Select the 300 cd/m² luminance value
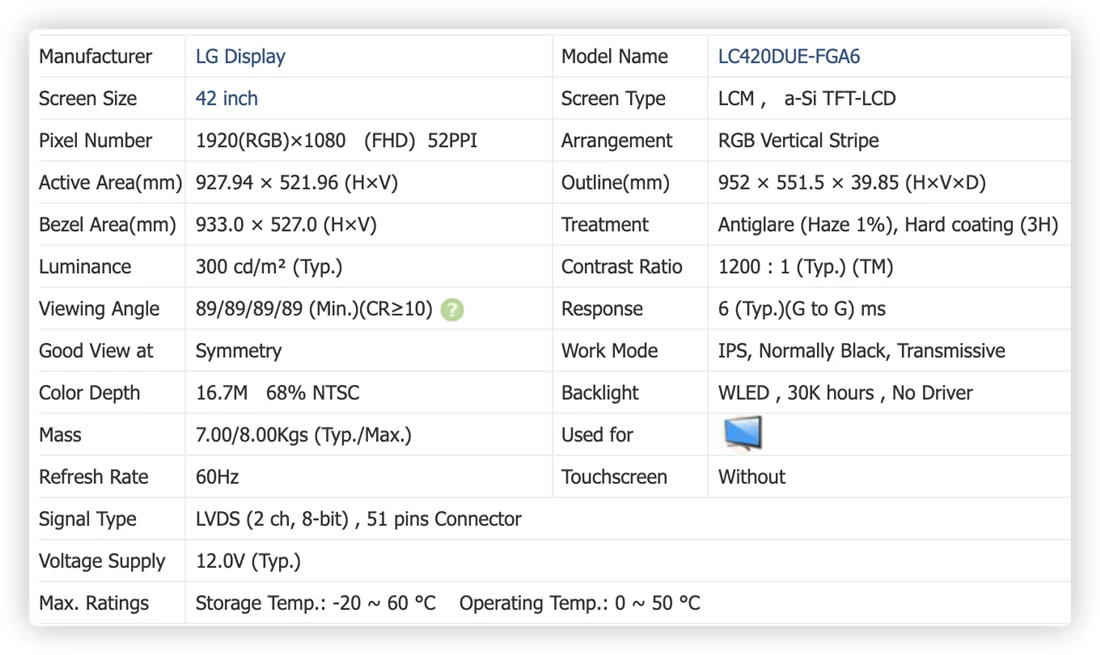The height and width of the screenshot is (655, 1100). [269, 266]
